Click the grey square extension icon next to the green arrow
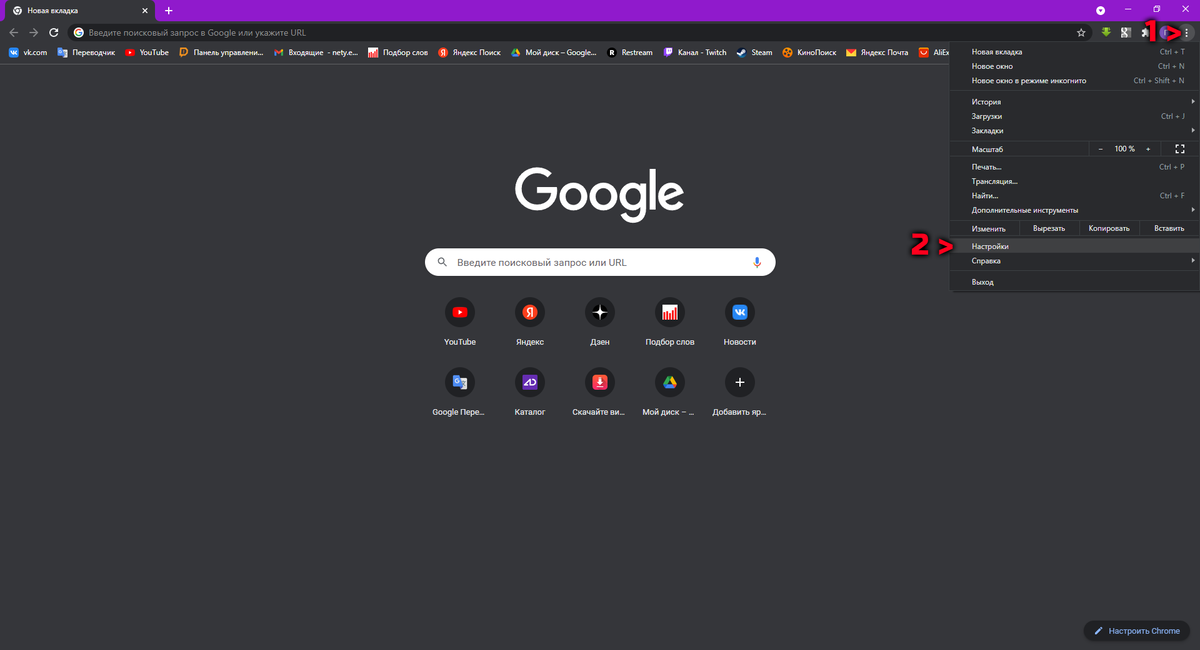 pyautogui.click(x=1126, y=33)
